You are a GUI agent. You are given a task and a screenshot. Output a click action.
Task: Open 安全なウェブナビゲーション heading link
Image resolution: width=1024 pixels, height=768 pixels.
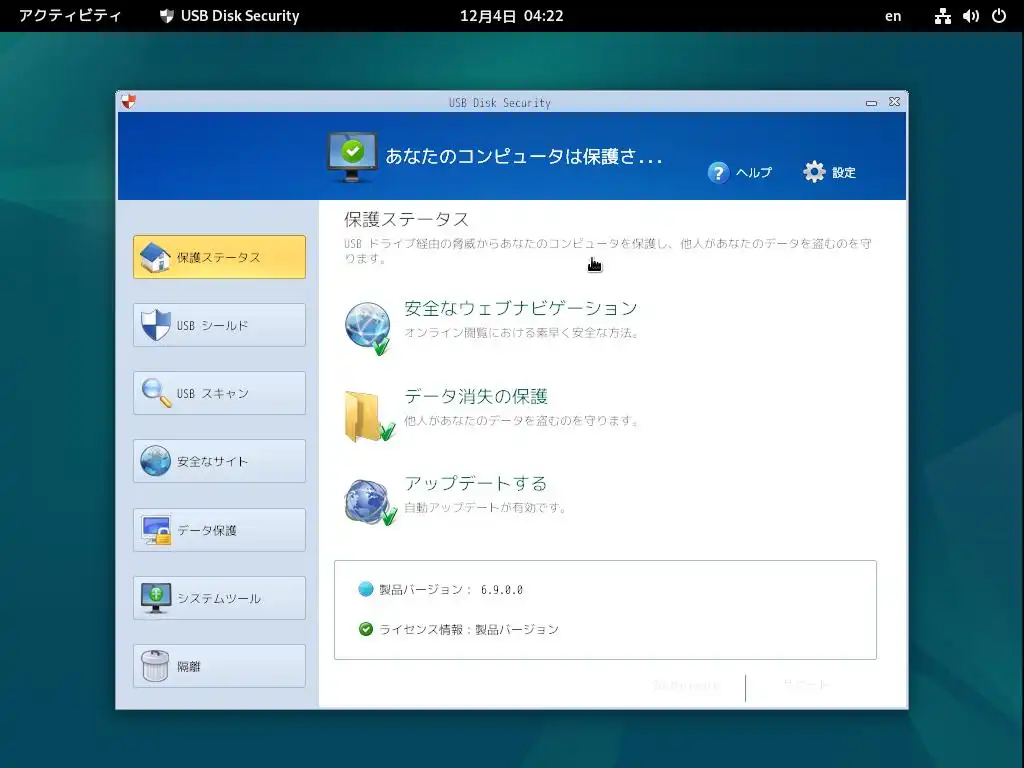coord(520,308)
